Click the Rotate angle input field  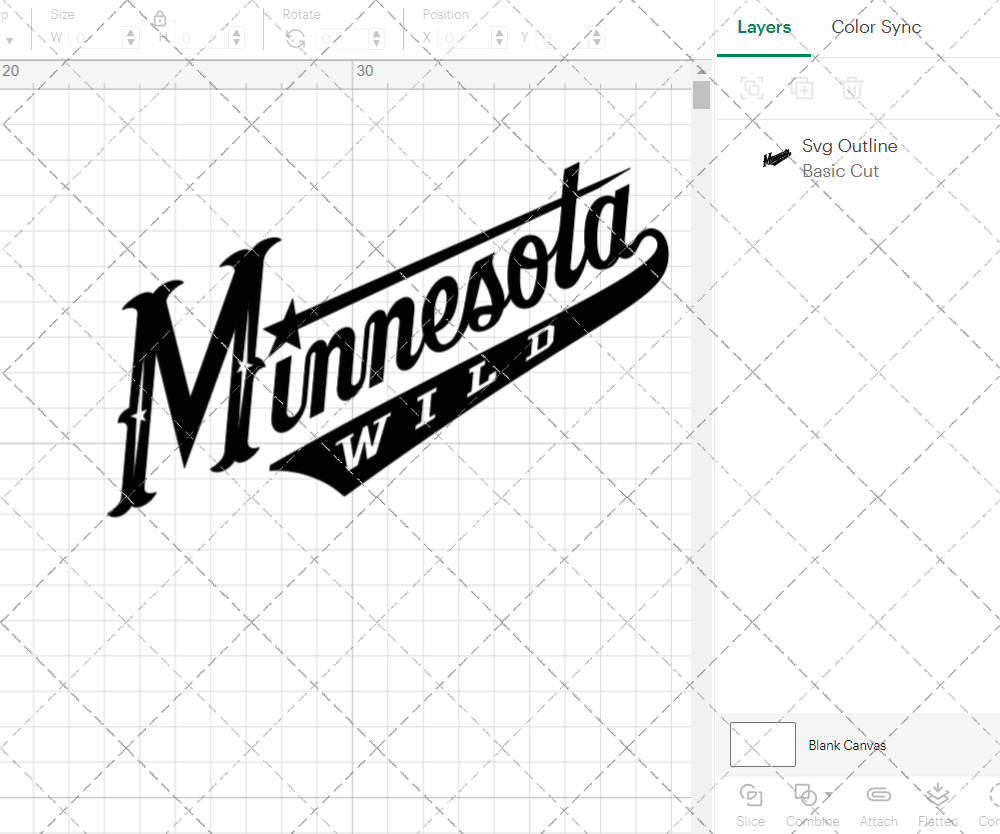pyautogui.click(x=342, y=38)
